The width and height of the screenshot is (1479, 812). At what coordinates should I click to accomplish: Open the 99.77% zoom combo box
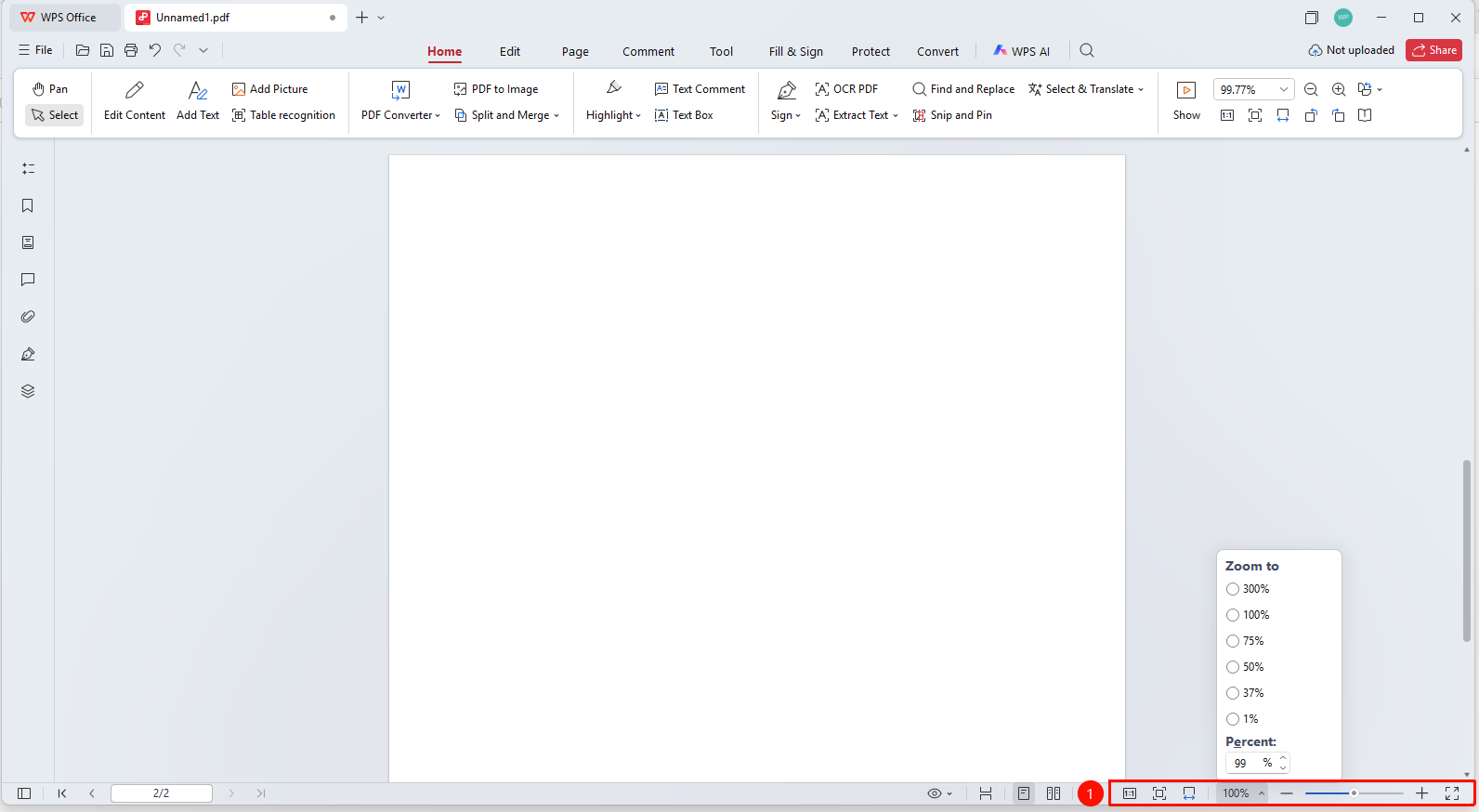click(1253, 89)
